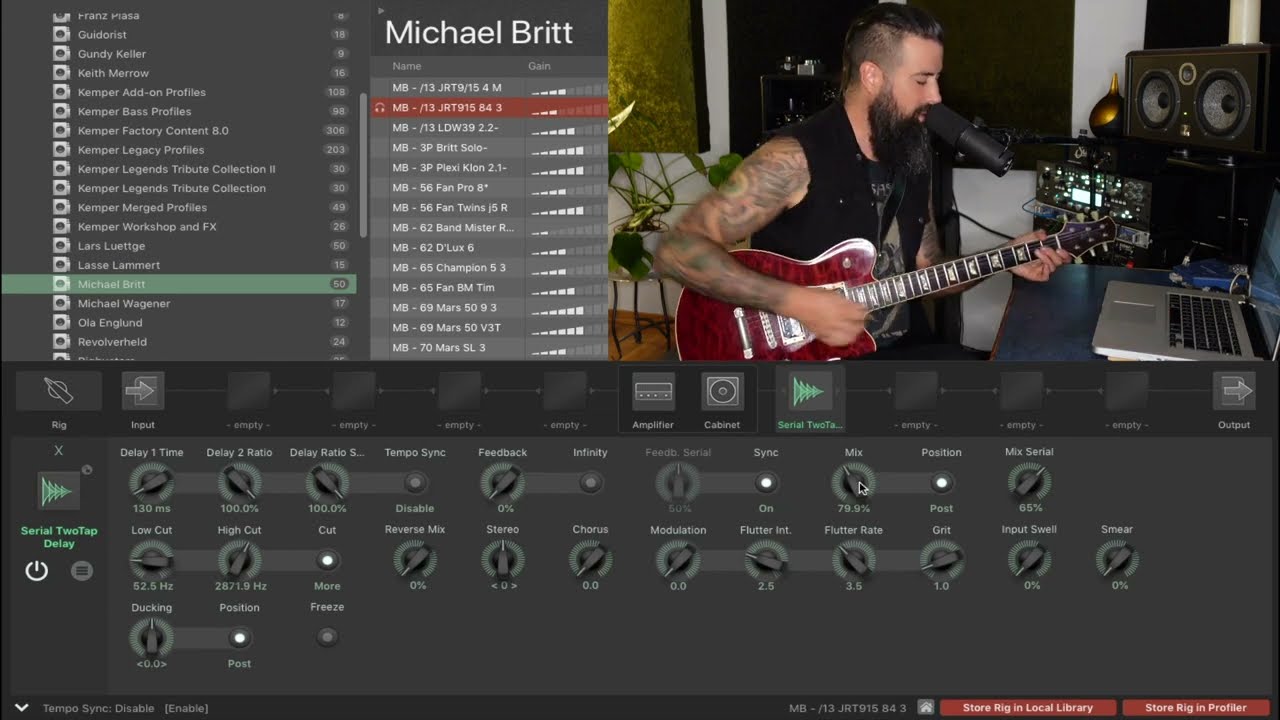Click the disclosure triangle above Michael Britt title
Screen dimensions: 1280x720
[381, 11]
